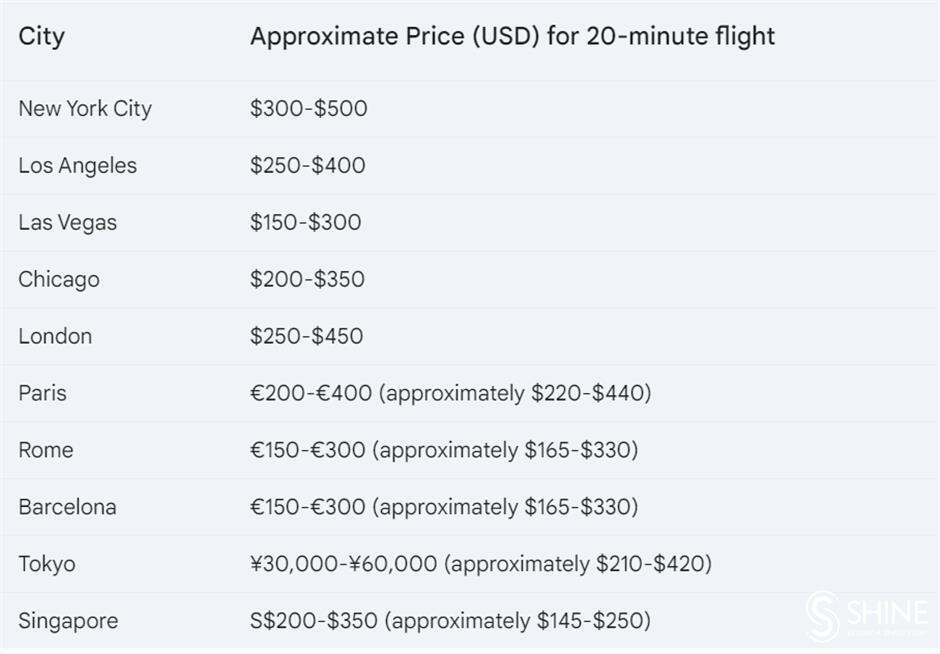Select the London city cell
940x654 pixels.
(x=55, y=336)
